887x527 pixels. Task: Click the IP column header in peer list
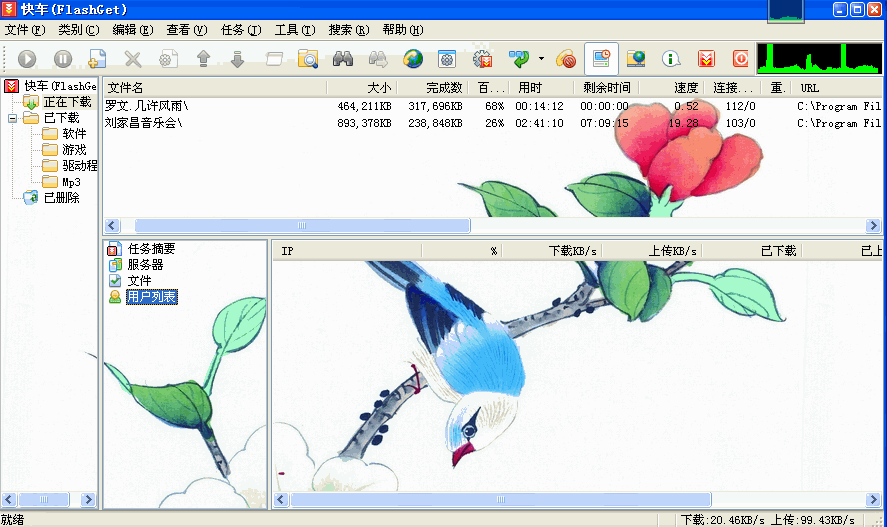[347, 250]
